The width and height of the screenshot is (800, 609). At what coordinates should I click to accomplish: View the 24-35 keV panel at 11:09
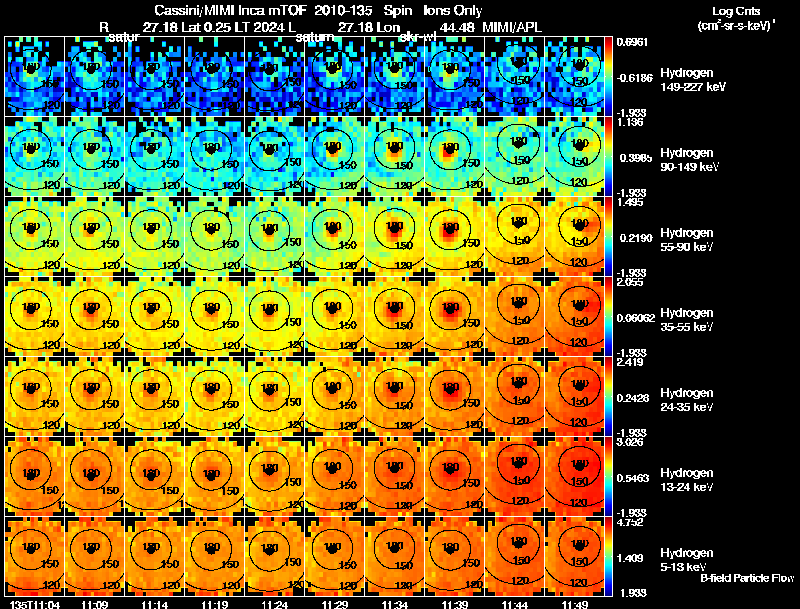click(94, 397)
